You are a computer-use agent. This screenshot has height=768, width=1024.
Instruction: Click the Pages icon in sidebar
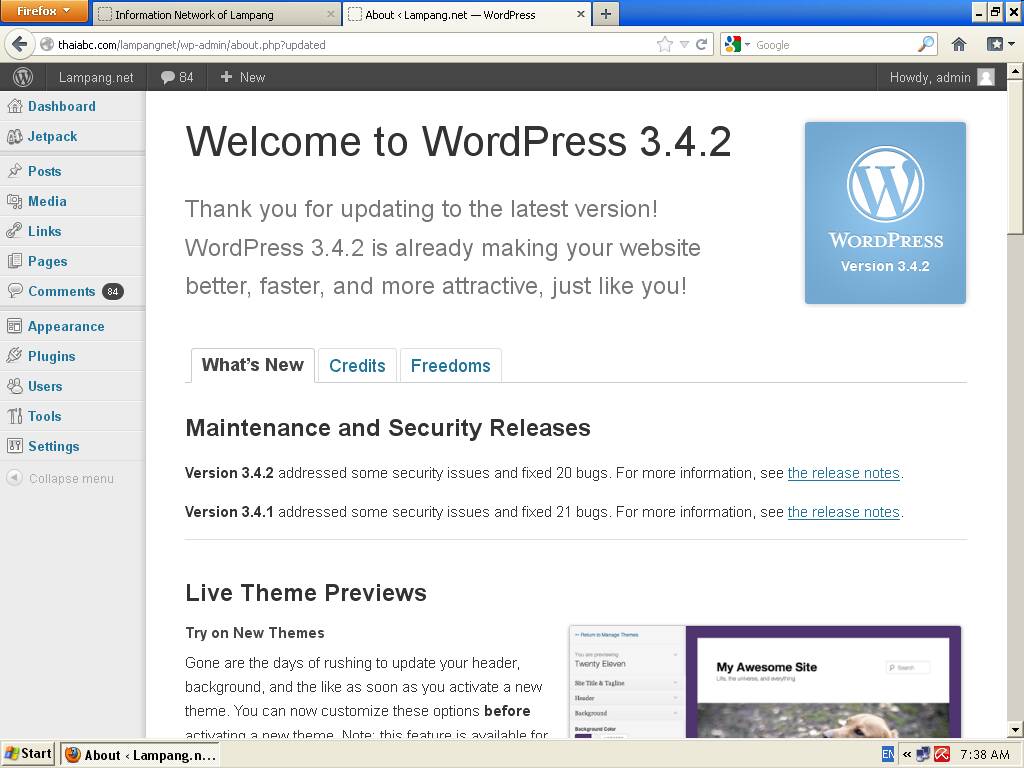(14, 261)
